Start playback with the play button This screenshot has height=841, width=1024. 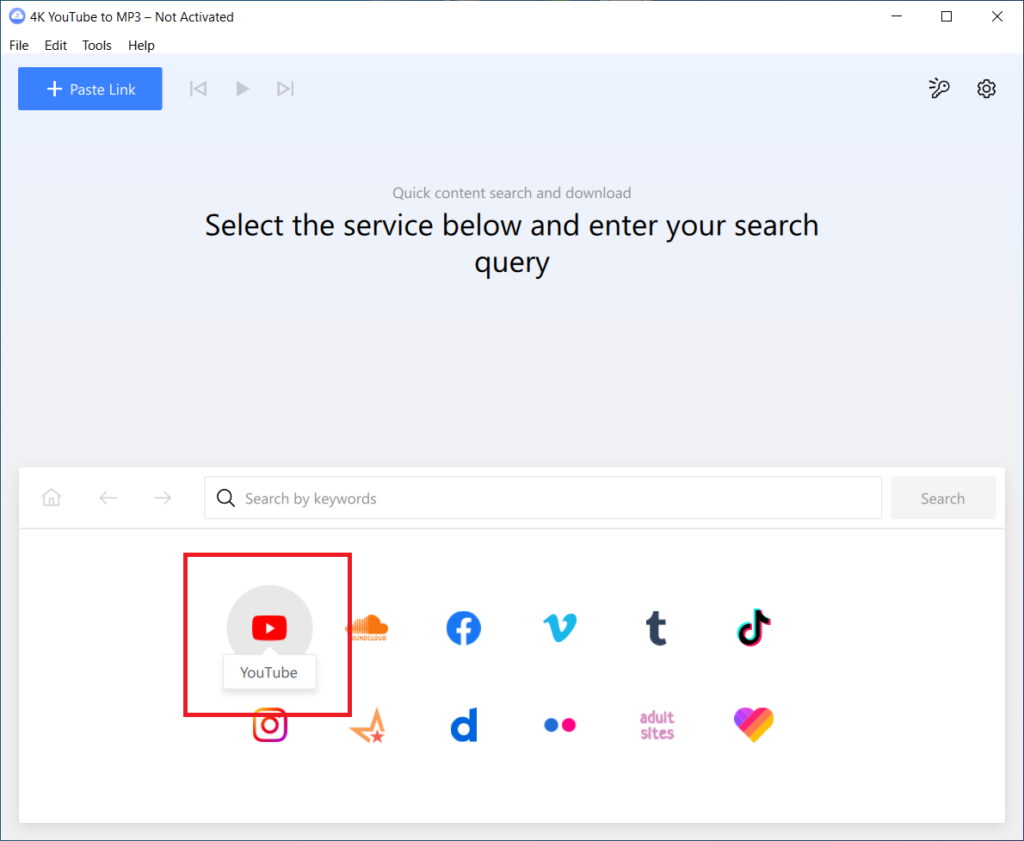pyautogui.click(x=242, y=89)
